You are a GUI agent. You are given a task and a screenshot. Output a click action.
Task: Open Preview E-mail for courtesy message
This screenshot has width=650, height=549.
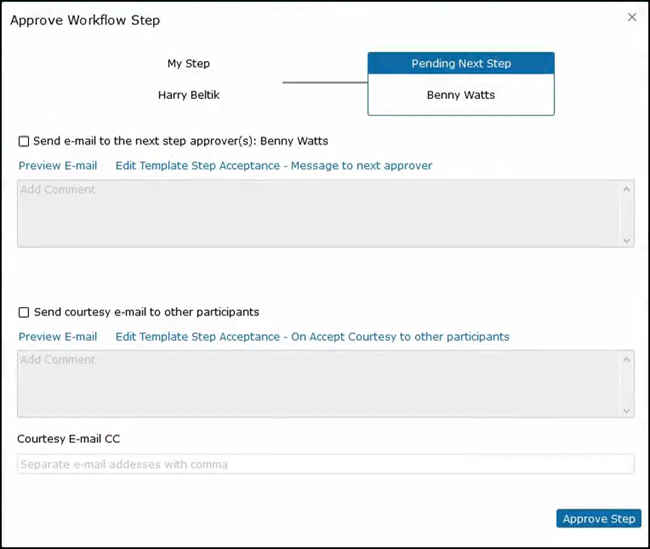click(58, 337)
